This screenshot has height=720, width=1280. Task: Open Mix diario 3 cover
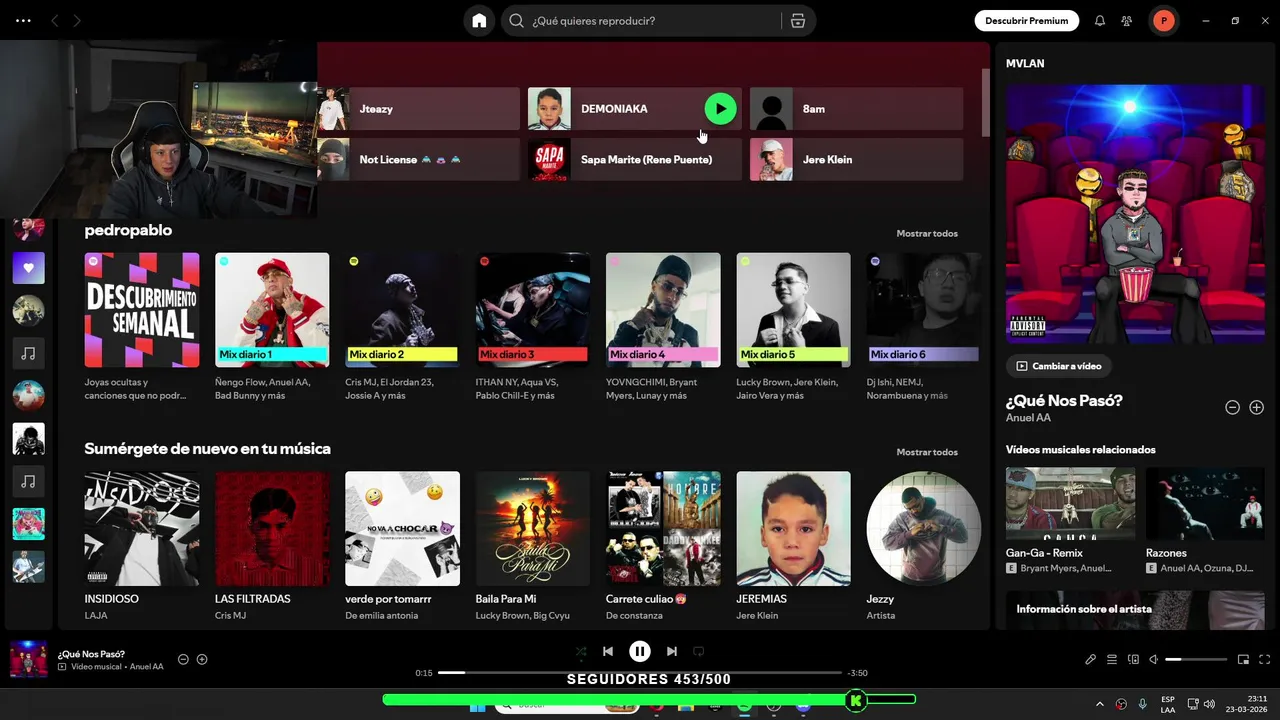click(533, 310)
